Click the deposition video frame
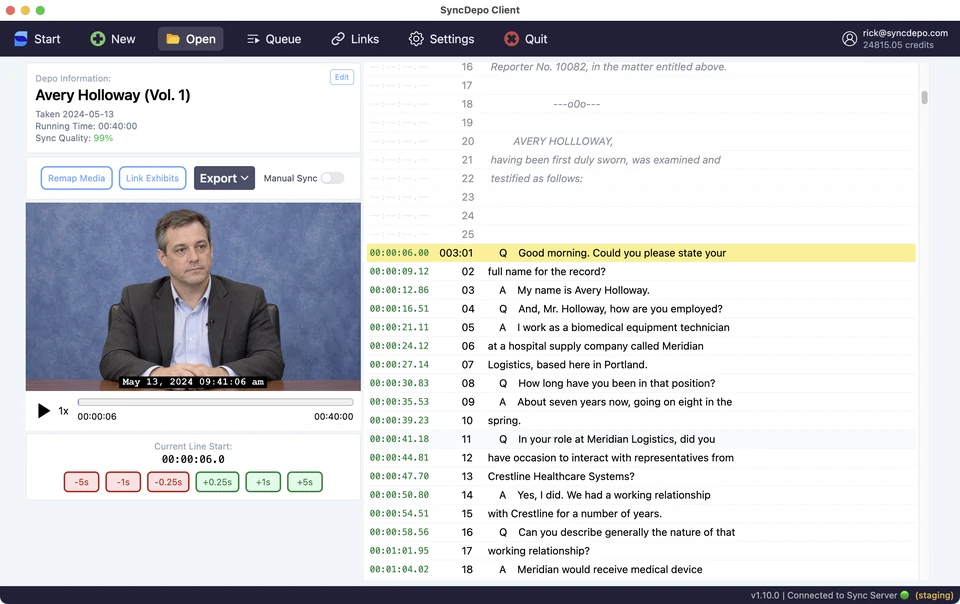The width and height of the screenshot is (960, 604). (193, 297)
